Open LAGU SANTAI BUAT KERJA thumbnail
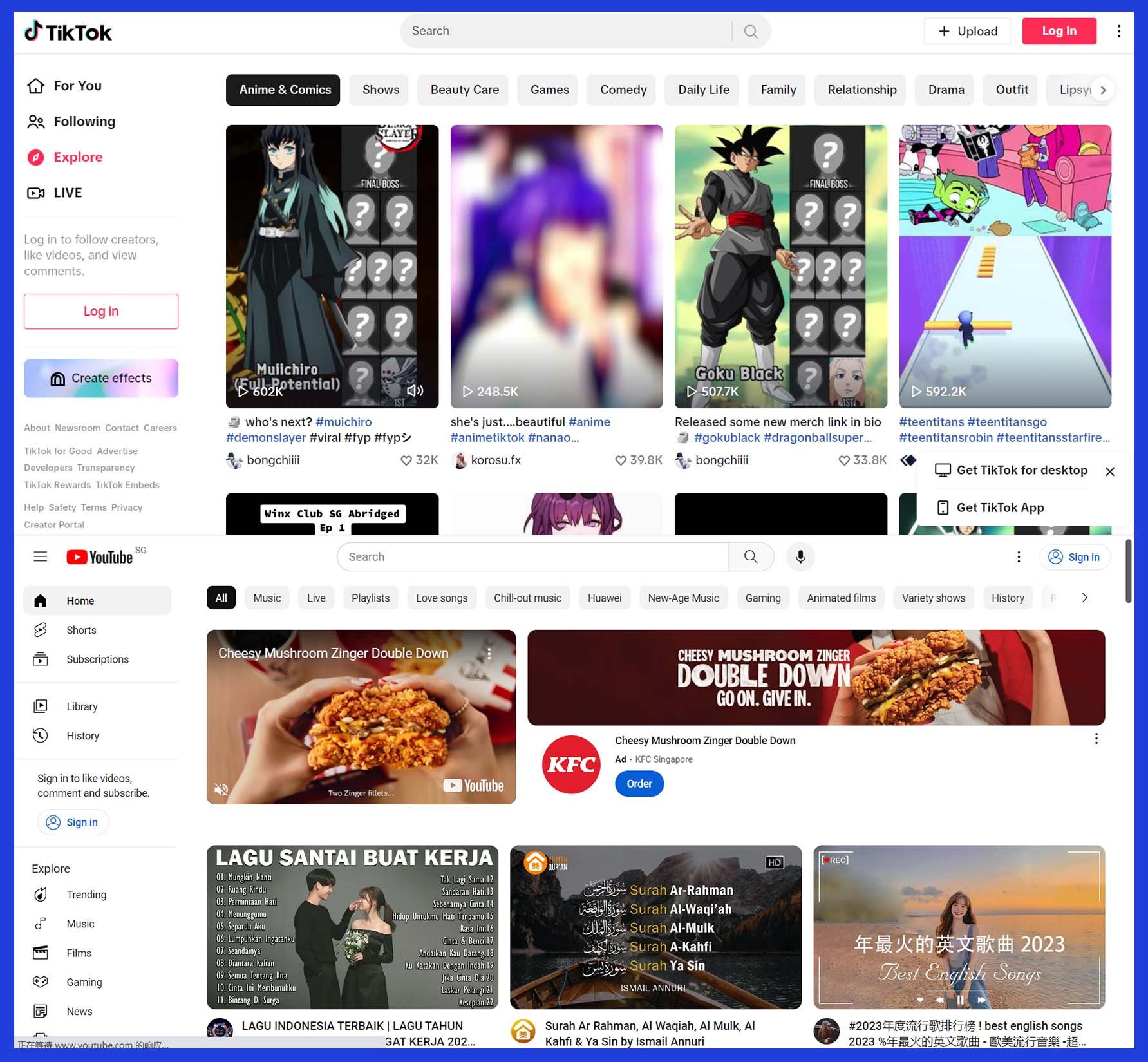This screenshot has width=1148, height=1062. coord(352,927)
